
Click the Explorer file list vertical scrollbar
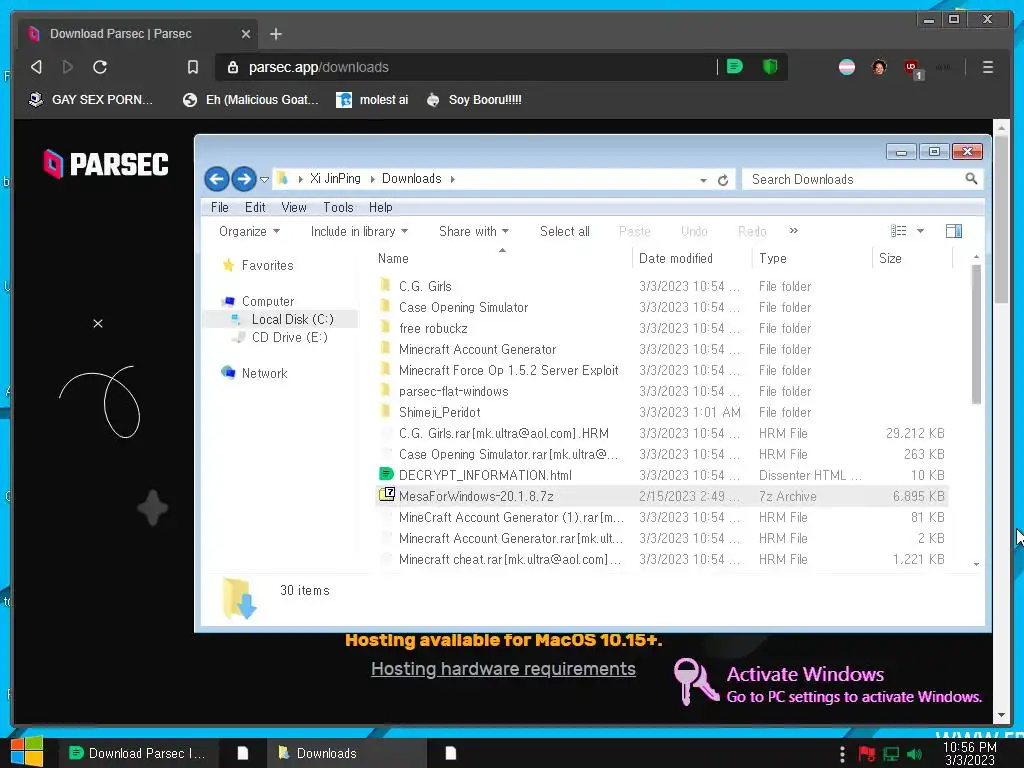976,334
